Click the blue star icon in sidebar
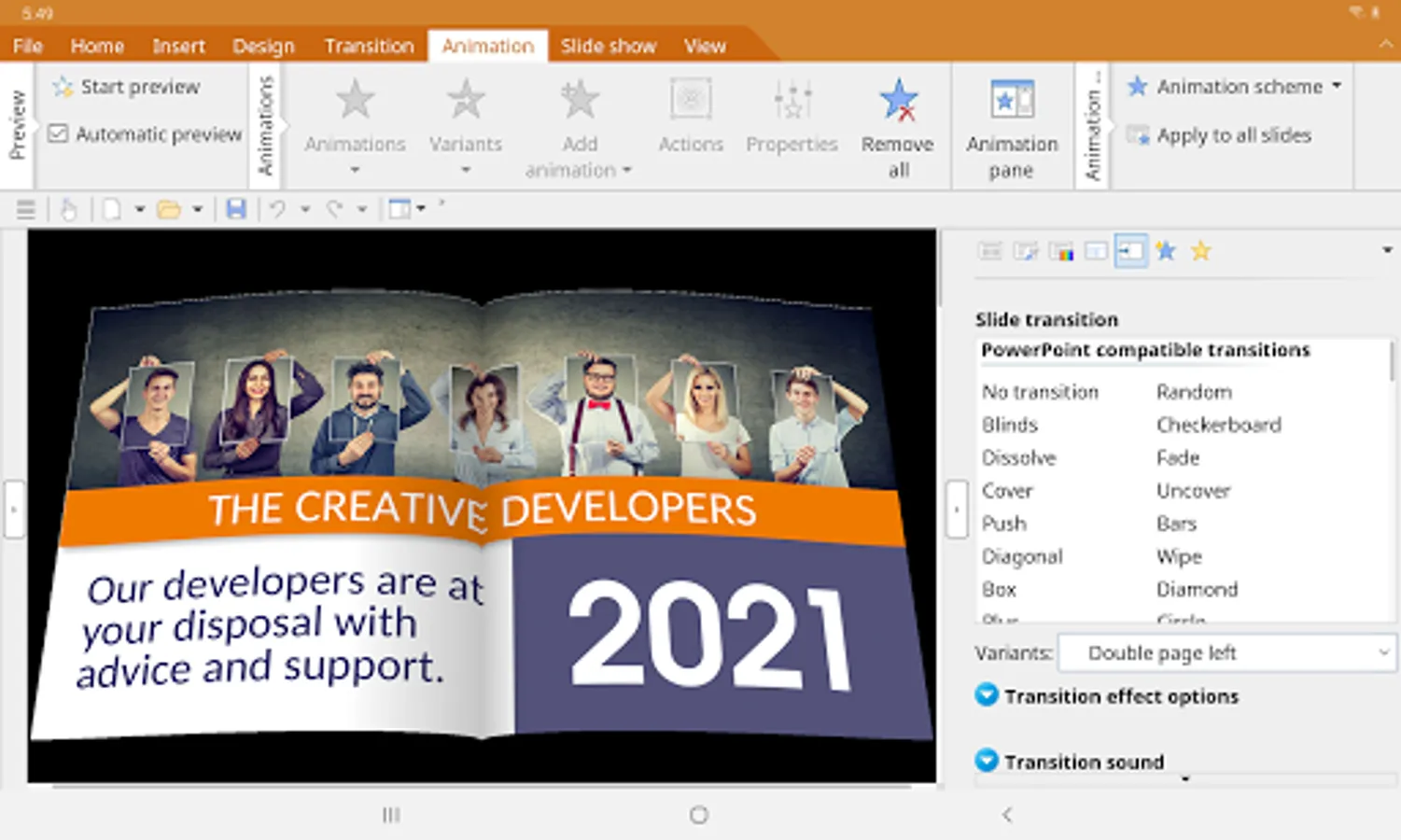1401x840 pixels. [x=1166, y=251]
